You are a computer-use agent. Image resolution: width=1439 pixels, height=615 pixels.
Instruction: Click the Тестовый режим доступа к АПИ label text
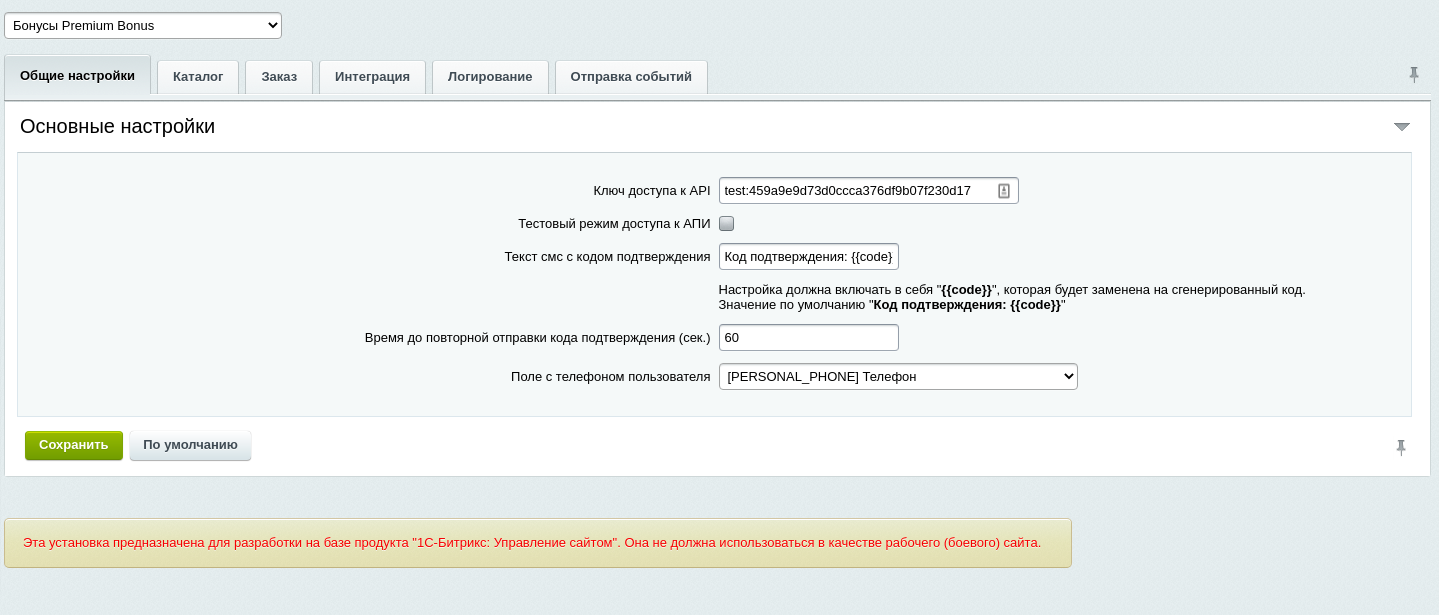click(613, 224)
